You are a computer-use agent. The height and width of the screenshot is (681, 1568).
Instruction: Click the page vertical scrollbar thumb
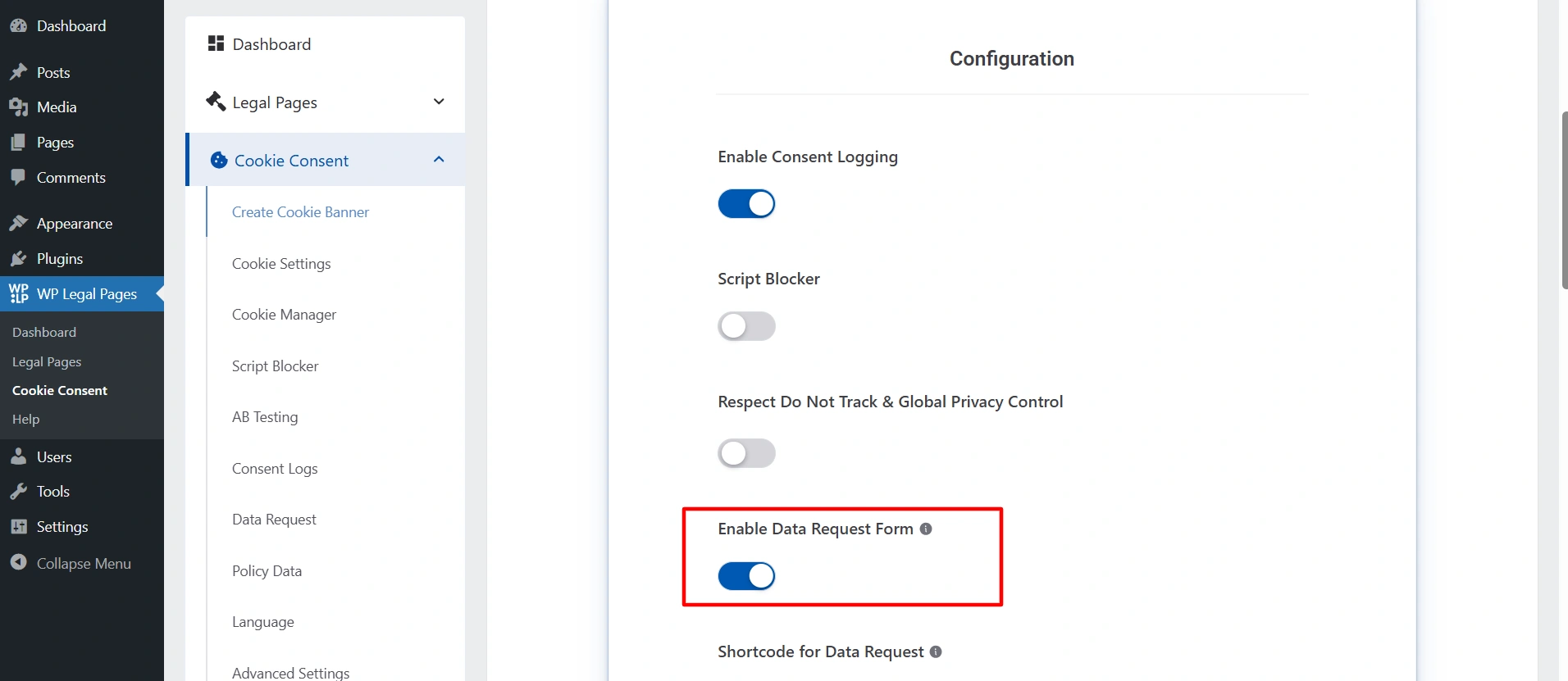pyautogui.click(x=1564, y=201)
